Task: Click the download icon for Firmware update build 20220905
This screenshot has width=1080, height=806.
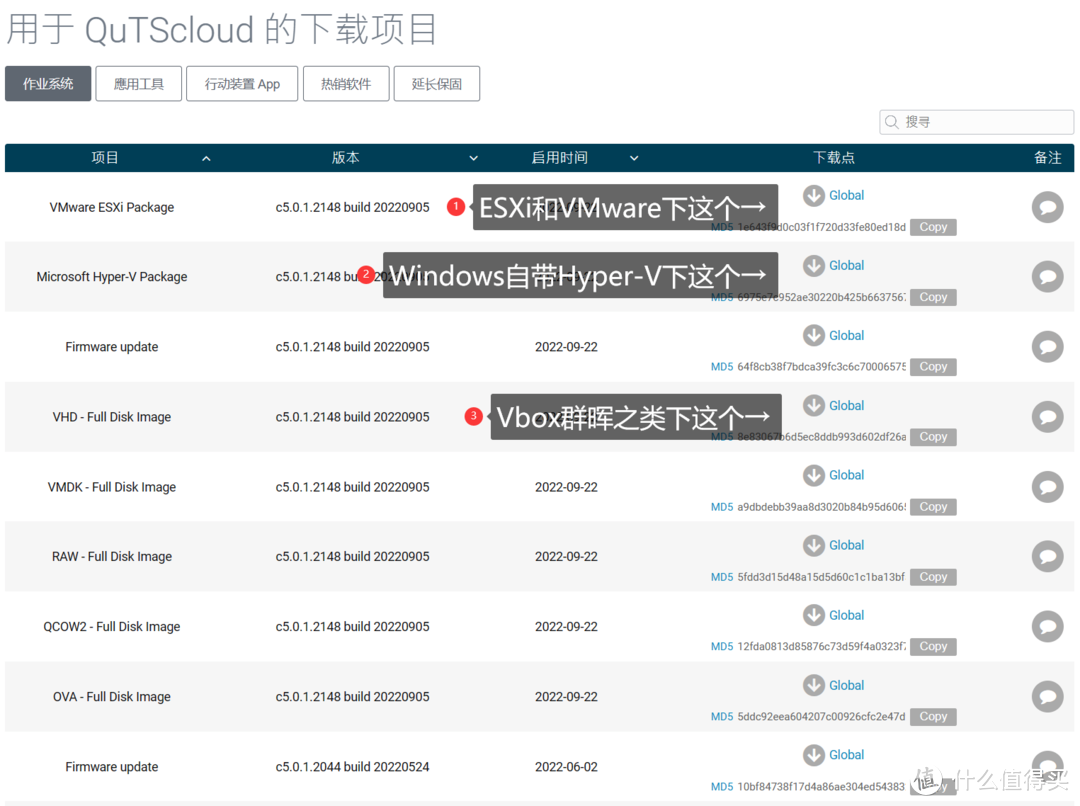Action: click(x=813, y=335)
